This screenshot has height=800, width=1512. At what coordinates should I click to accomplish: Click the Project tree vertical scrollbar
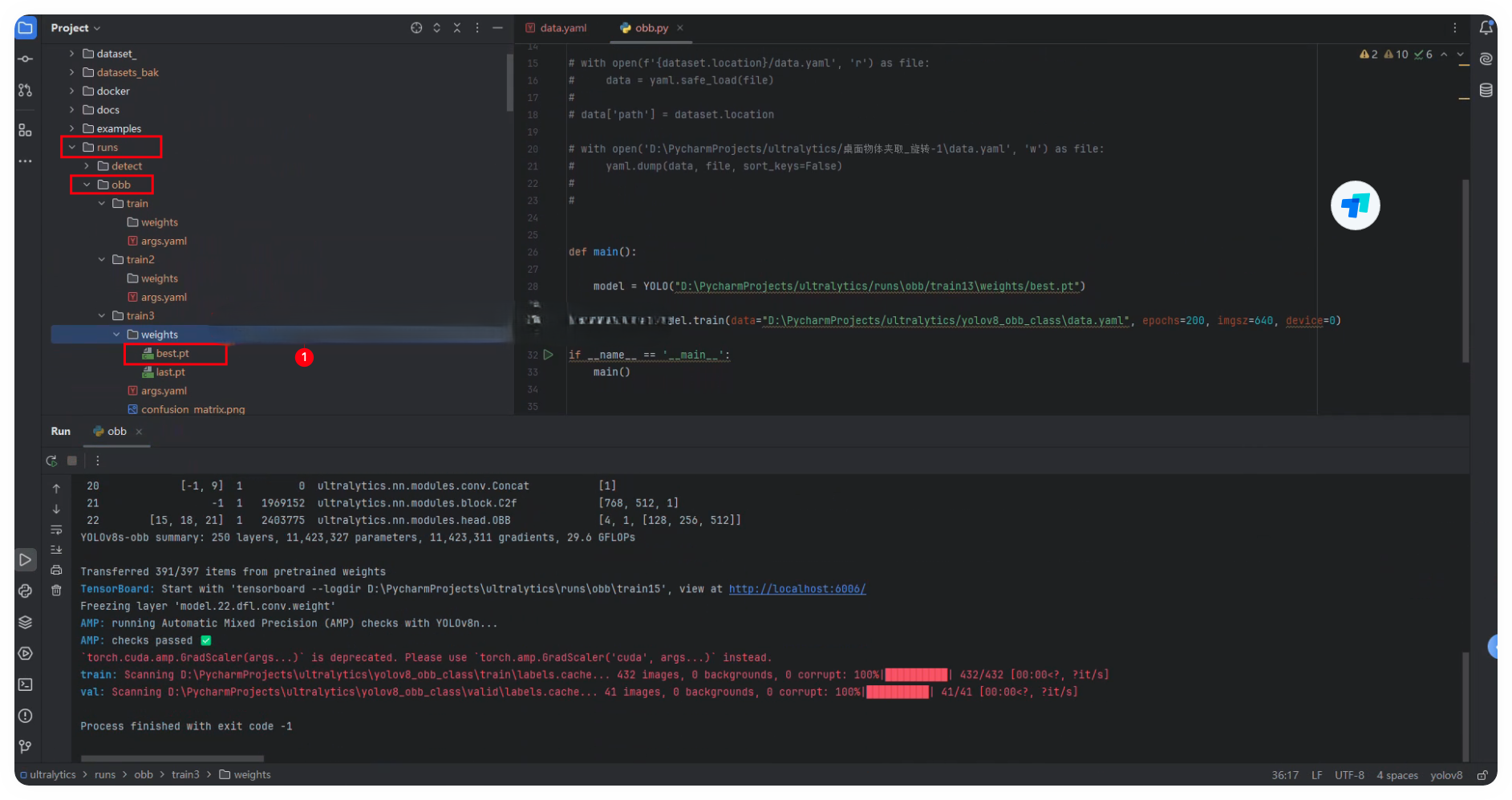(509, 83)
